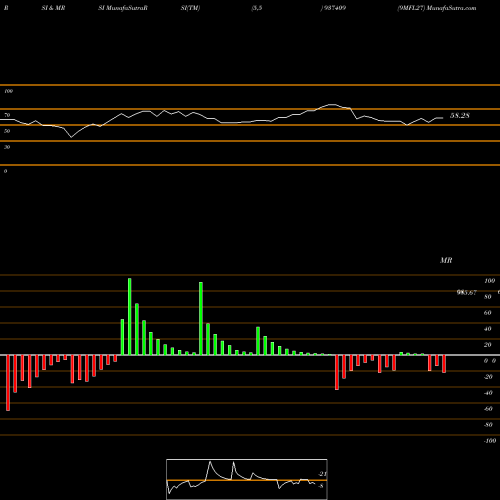Click the MR axis label 40

pos(488,329)
